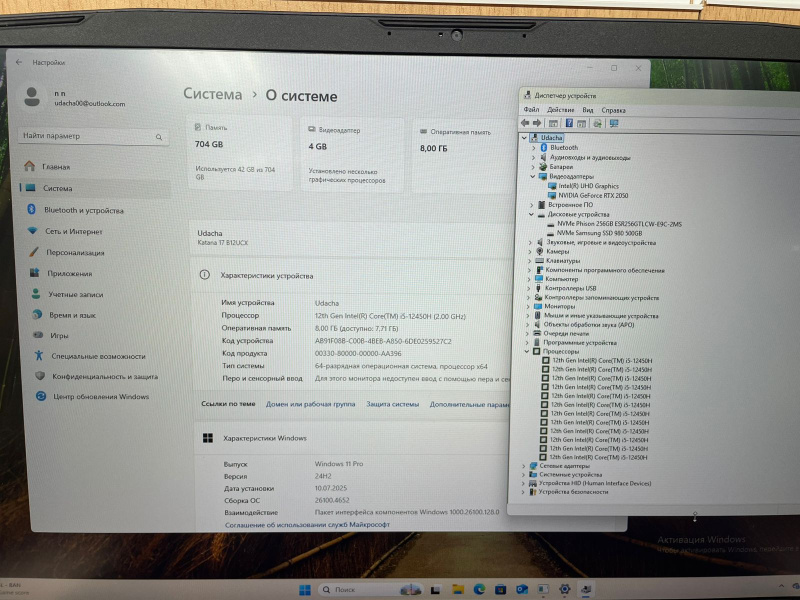Click the search magnifier icon in Settings
This screenshot has width=800, height=600.
pyautogui.click(x=159, y=137)
